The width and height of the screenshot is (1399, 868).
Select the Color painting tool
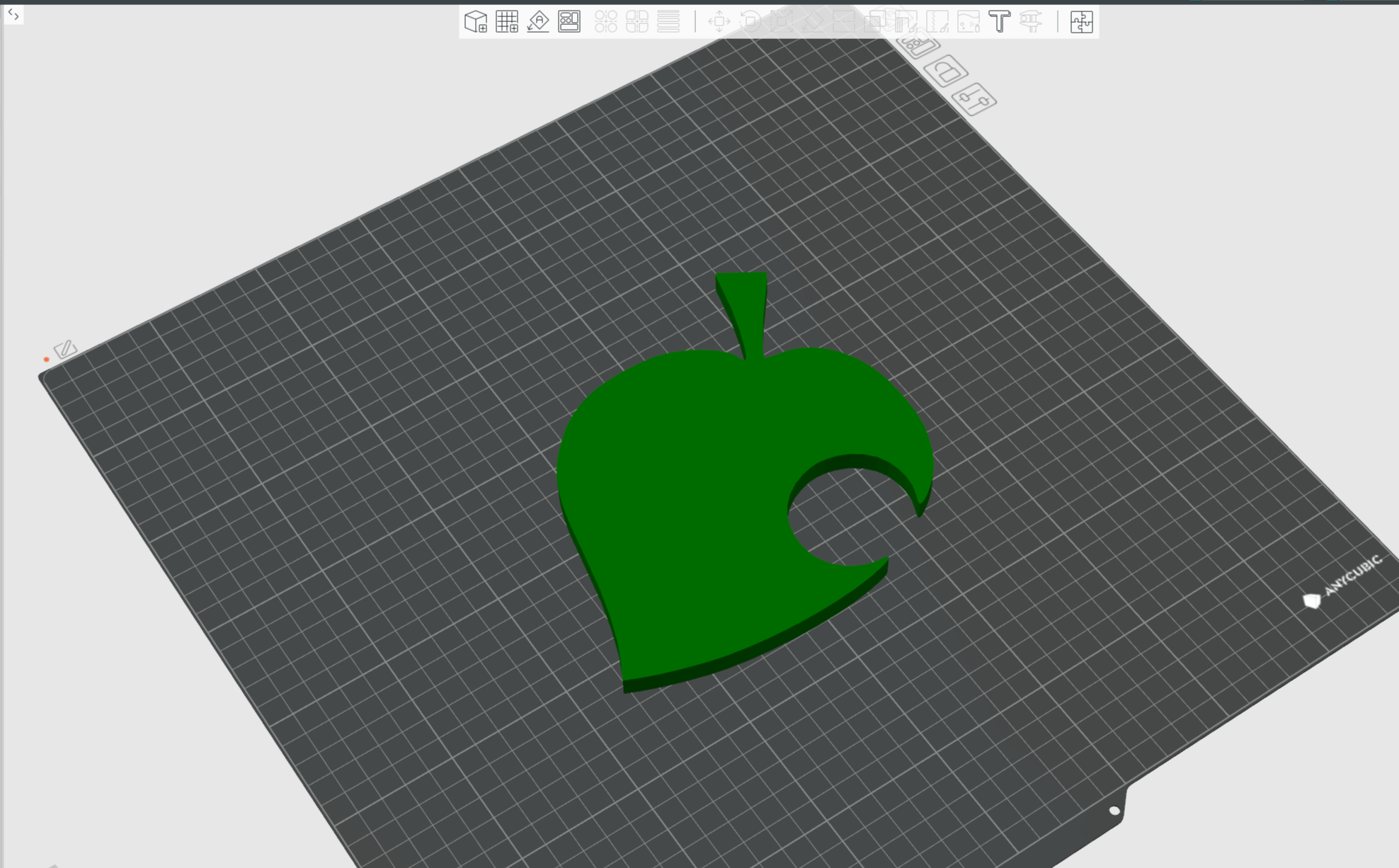coord(969,21)
